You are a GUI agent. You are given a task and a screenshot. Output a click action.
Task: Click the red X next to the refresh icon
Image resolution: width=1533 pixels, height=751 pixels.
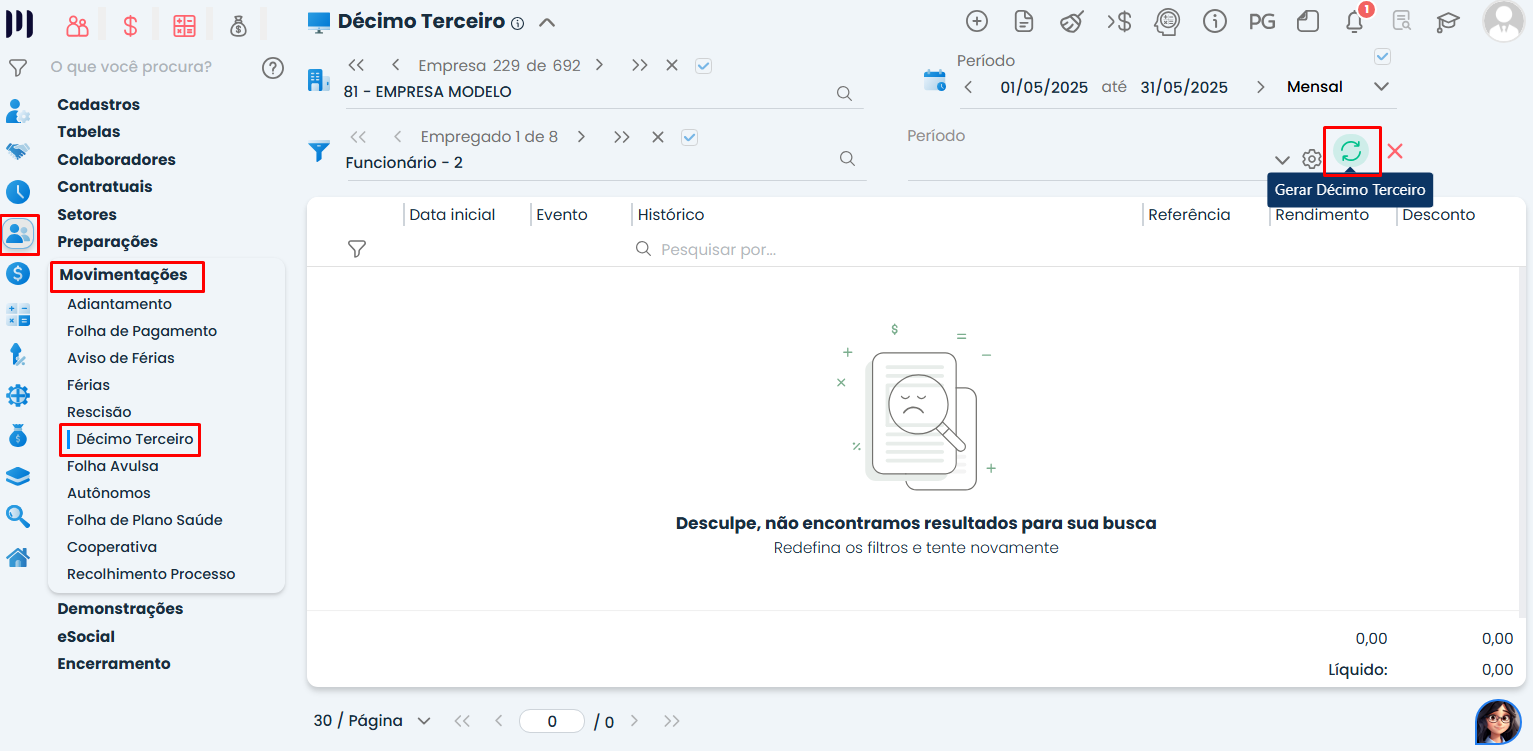click(x=1395, y=151)
